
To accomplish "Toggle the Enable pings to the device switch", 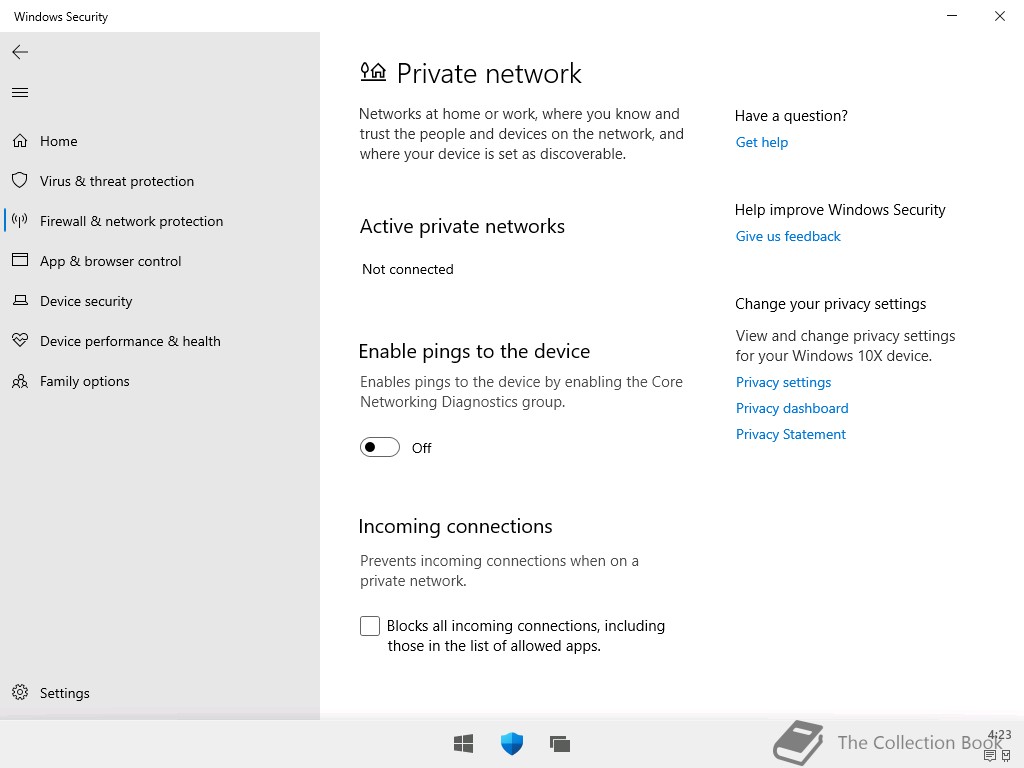I will pos(379,447).
